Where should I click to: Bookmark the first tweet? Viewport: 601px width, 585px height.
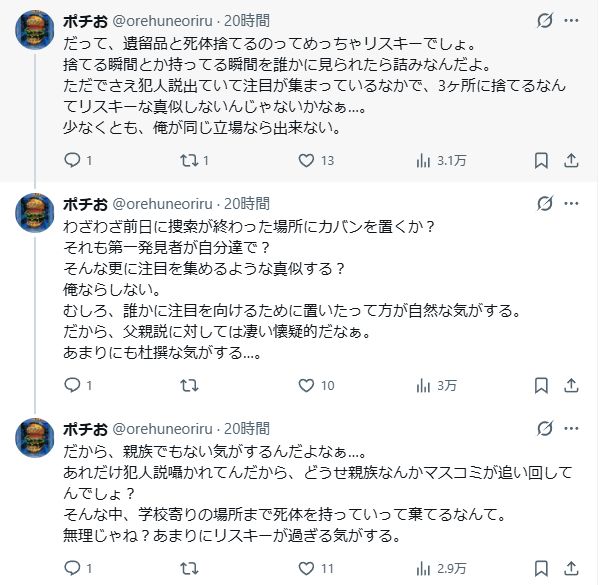[x=541, y=160]
